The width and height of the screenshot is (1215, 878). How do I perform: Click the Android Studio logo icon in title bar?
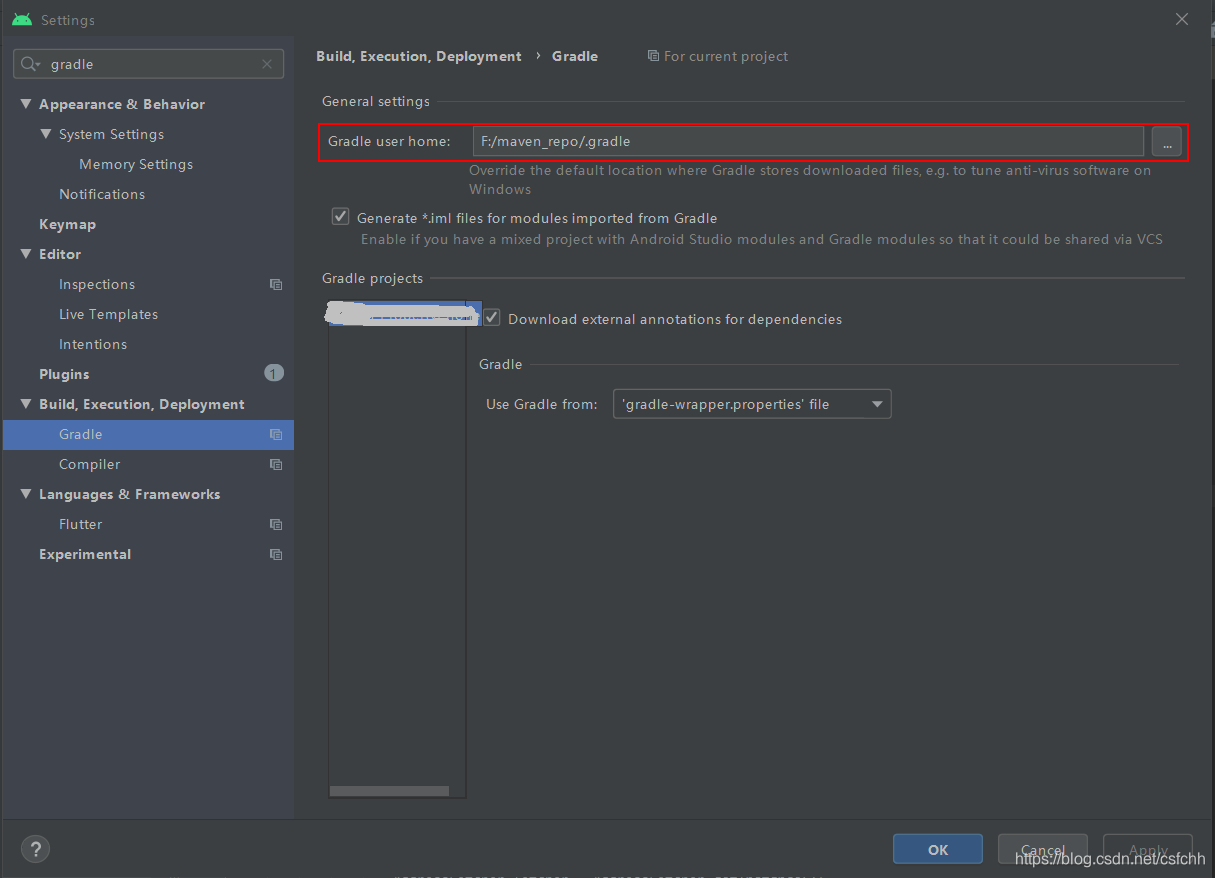tap(22, 19)
